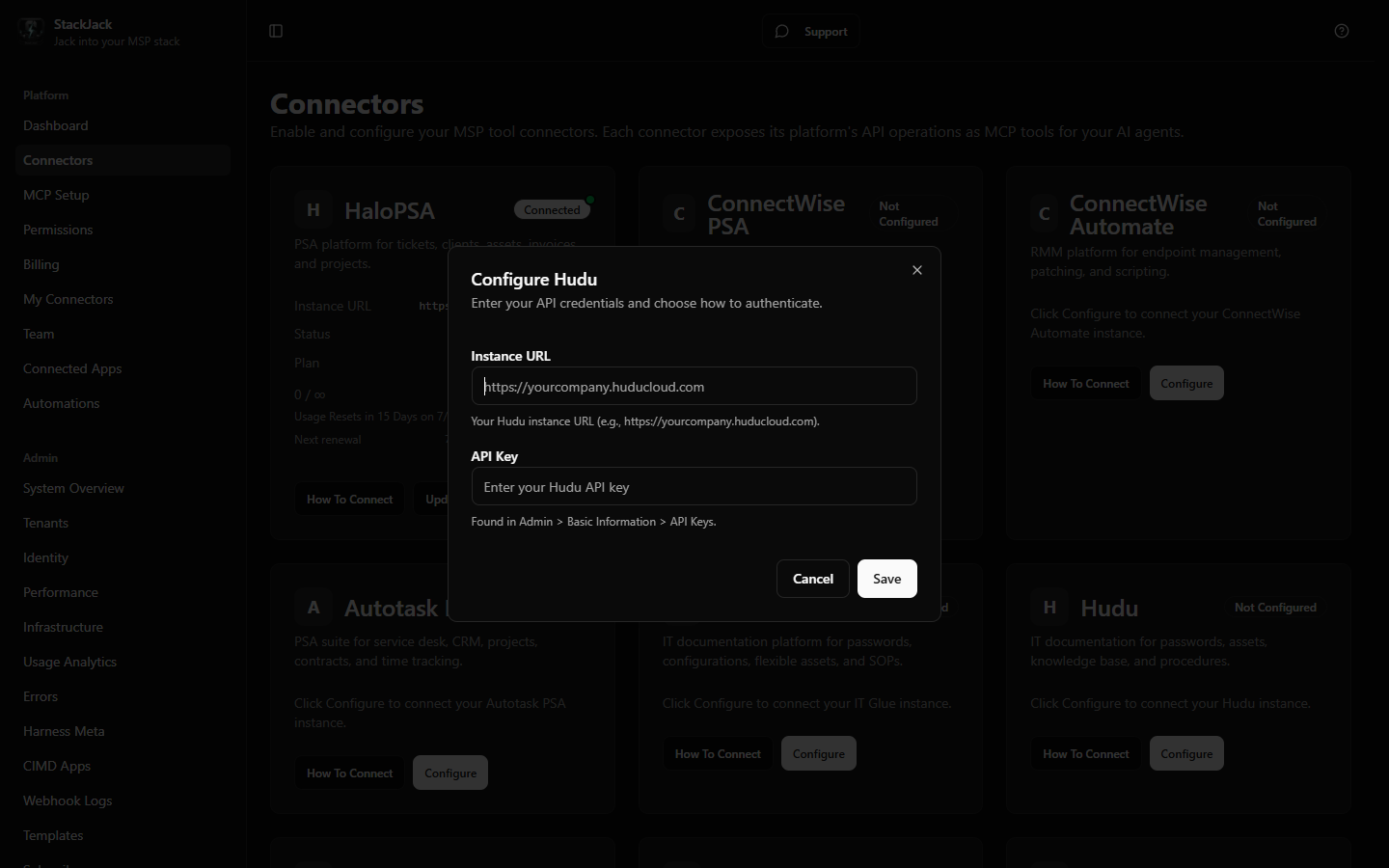Click Hudu card Not Configured badge
This screenshot has height=868, width=1389.
point(1275,608)
